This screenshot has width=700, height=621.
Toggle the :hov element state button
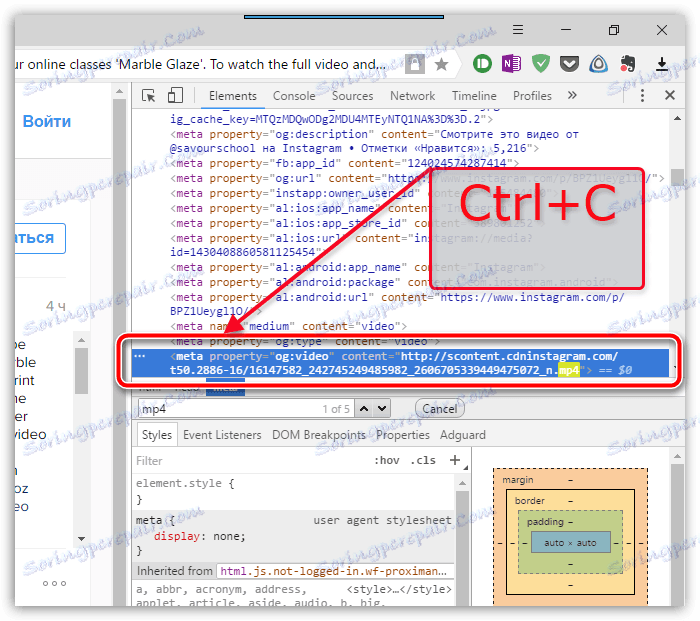point(387,460)
